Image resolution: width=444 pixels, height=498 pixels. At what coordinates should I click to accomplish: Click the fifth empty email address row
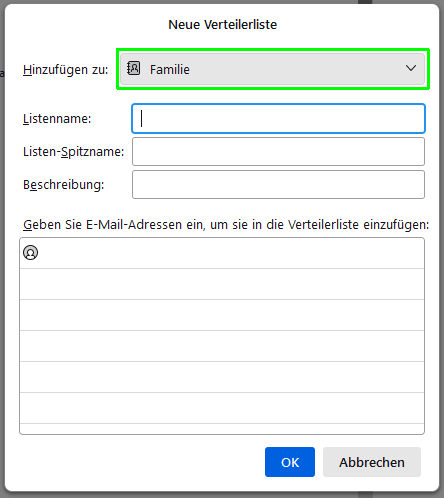(x=222, y=377)
